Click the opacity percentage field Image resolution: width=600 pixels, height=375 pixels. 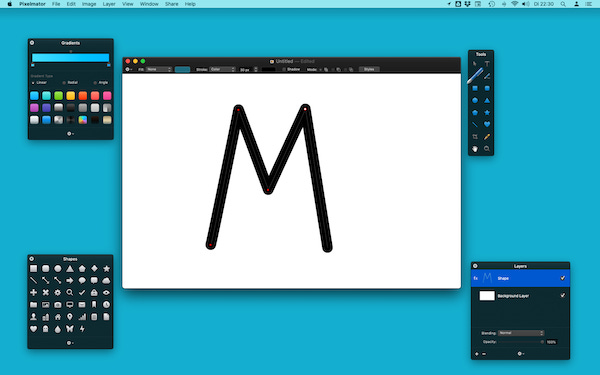point(551,342)
